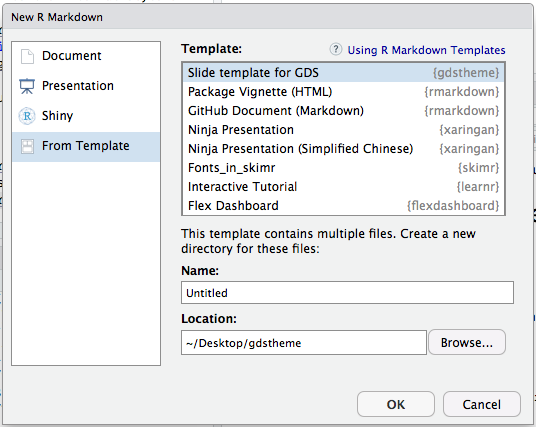Viewport: 536px width, 427px height.
Task: Choose GitHub Document (Markdown) template
Action: (x=343, y=111)
